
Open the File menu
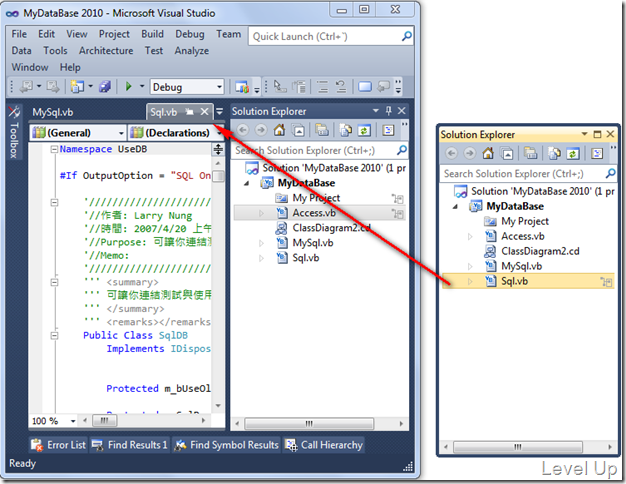19,34
